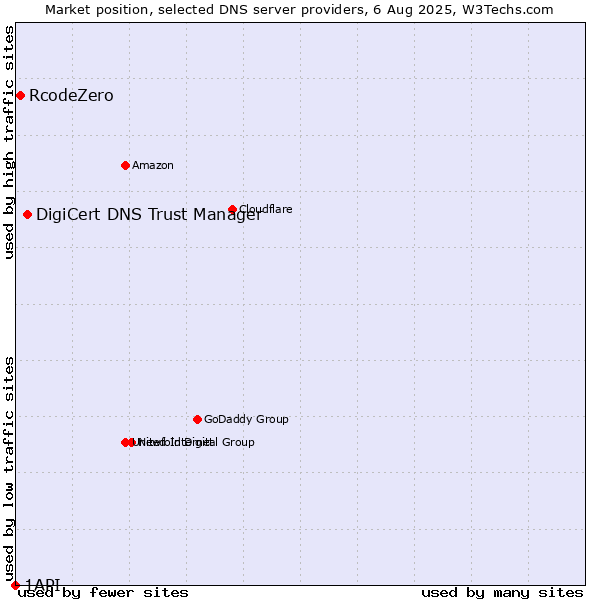The width and height of the screenshot is (600, 600).
Task: Click 'used by high traffic sites' axis label
Action: click(x=9, y=142)
